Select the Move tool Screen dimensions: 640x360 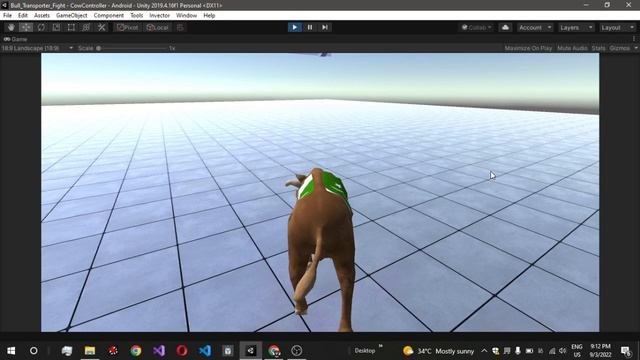pyautogui.click(x=26, y=27)
